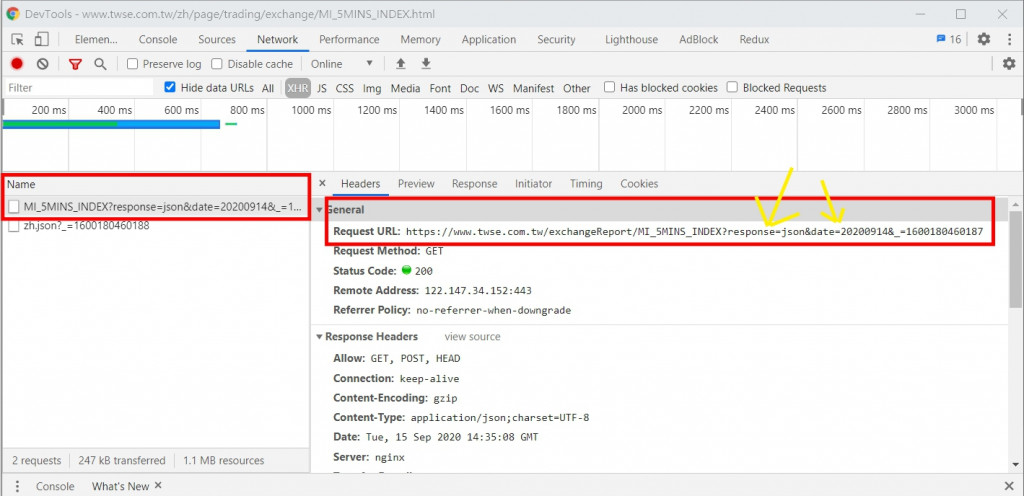Check Has blocked cookies checkbox
The width and height of the screenshot is (1024, 496).
[609, 87]
